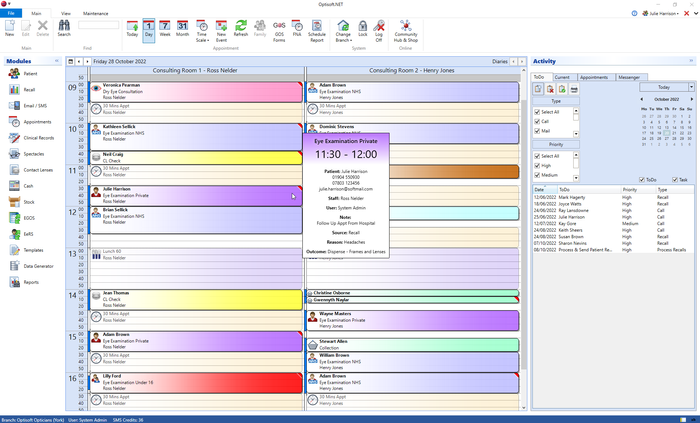Open the Time Scale dropdown
The image size is (700, 423).
point(202,31)
